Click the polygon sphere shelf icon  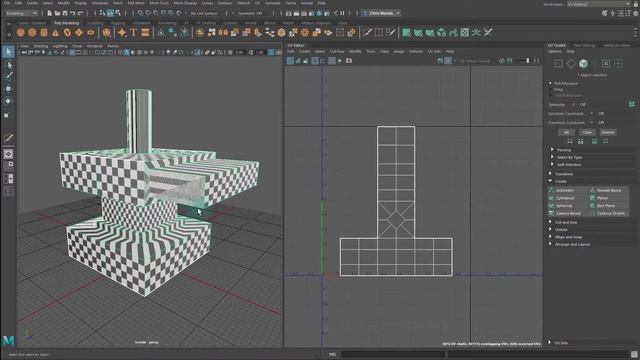pos(20,33)
